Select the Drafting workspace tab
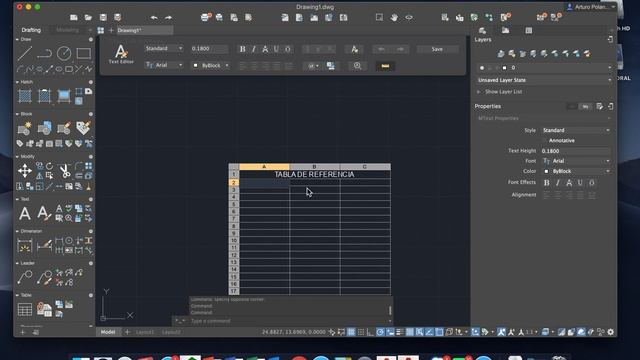The width and height of the screenshot is (640, 360). [x=31, y=30]
